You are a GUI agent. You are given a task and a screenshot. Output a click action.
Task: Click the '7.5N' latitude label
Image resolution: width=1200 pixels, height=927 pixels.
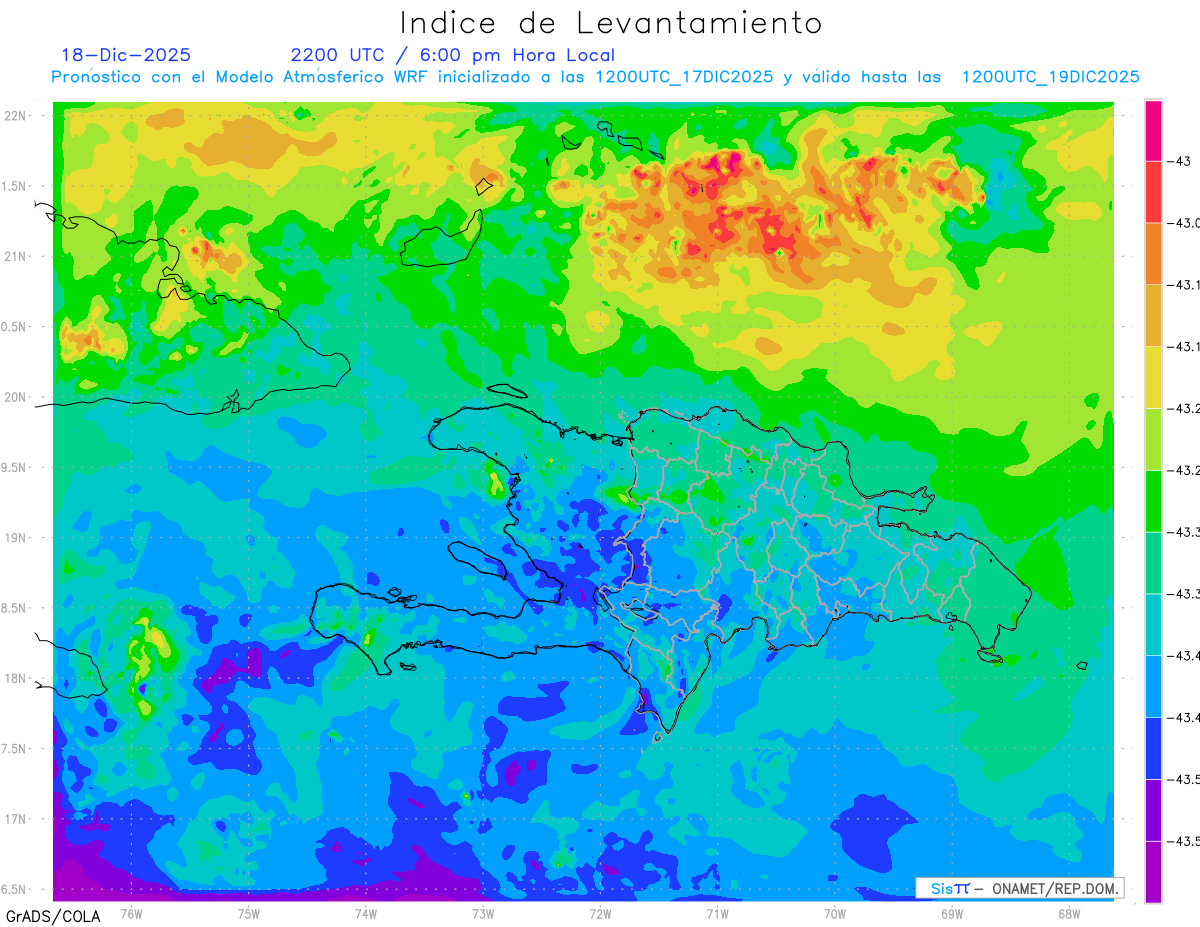[x=16, y=749]
